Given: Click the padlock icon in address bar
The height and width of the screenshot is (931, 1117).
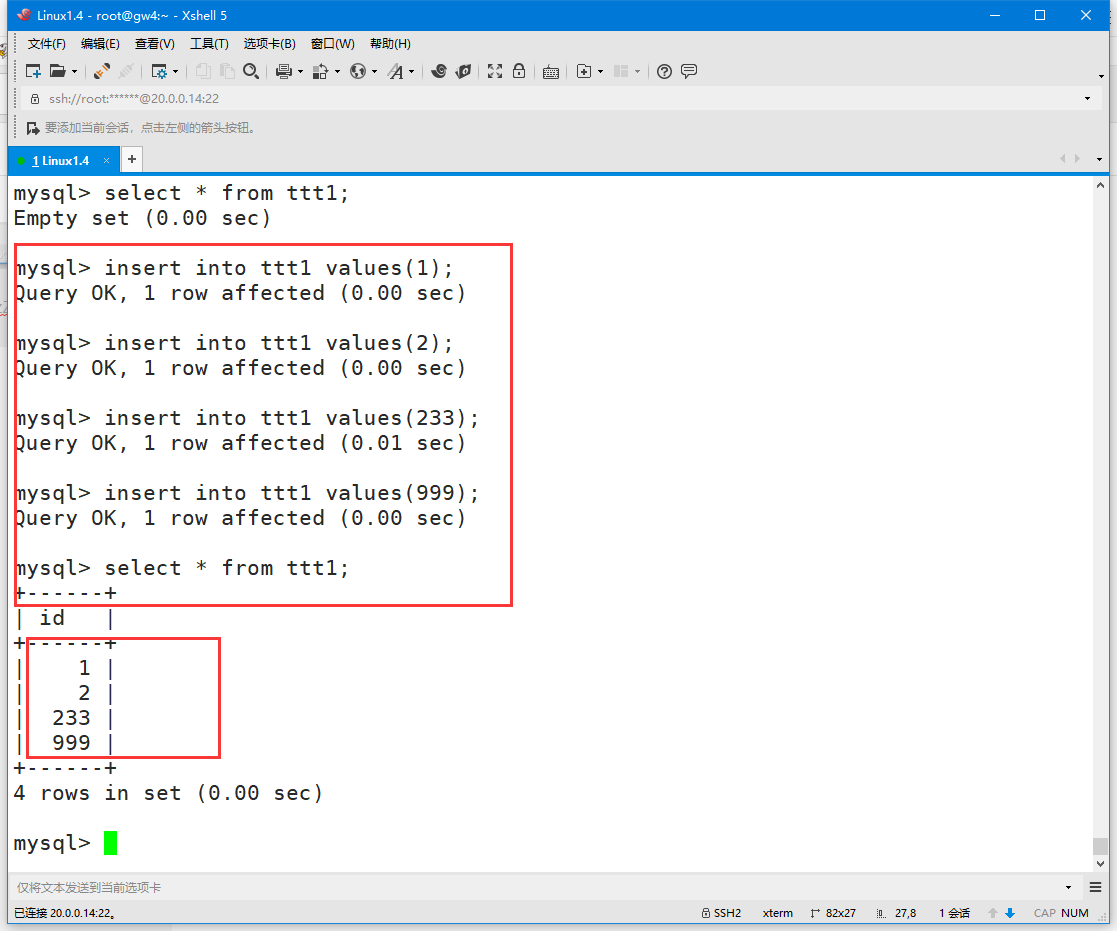Looking at the screenshot, I should pyautogui.click(x=34, y=98).
